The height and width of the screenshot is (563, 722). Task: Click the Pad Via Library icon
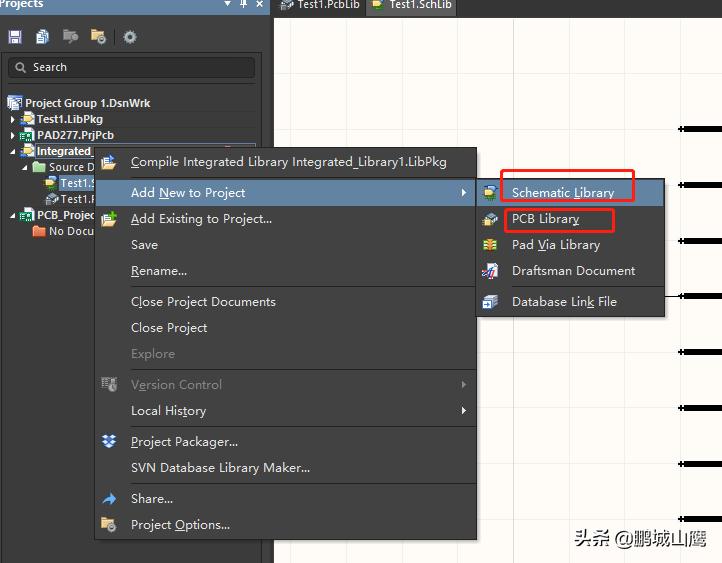(x=490, y=245)
